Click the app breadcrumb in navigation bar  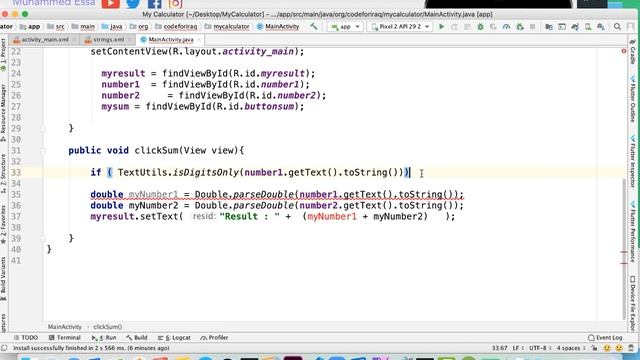point(29,27)
